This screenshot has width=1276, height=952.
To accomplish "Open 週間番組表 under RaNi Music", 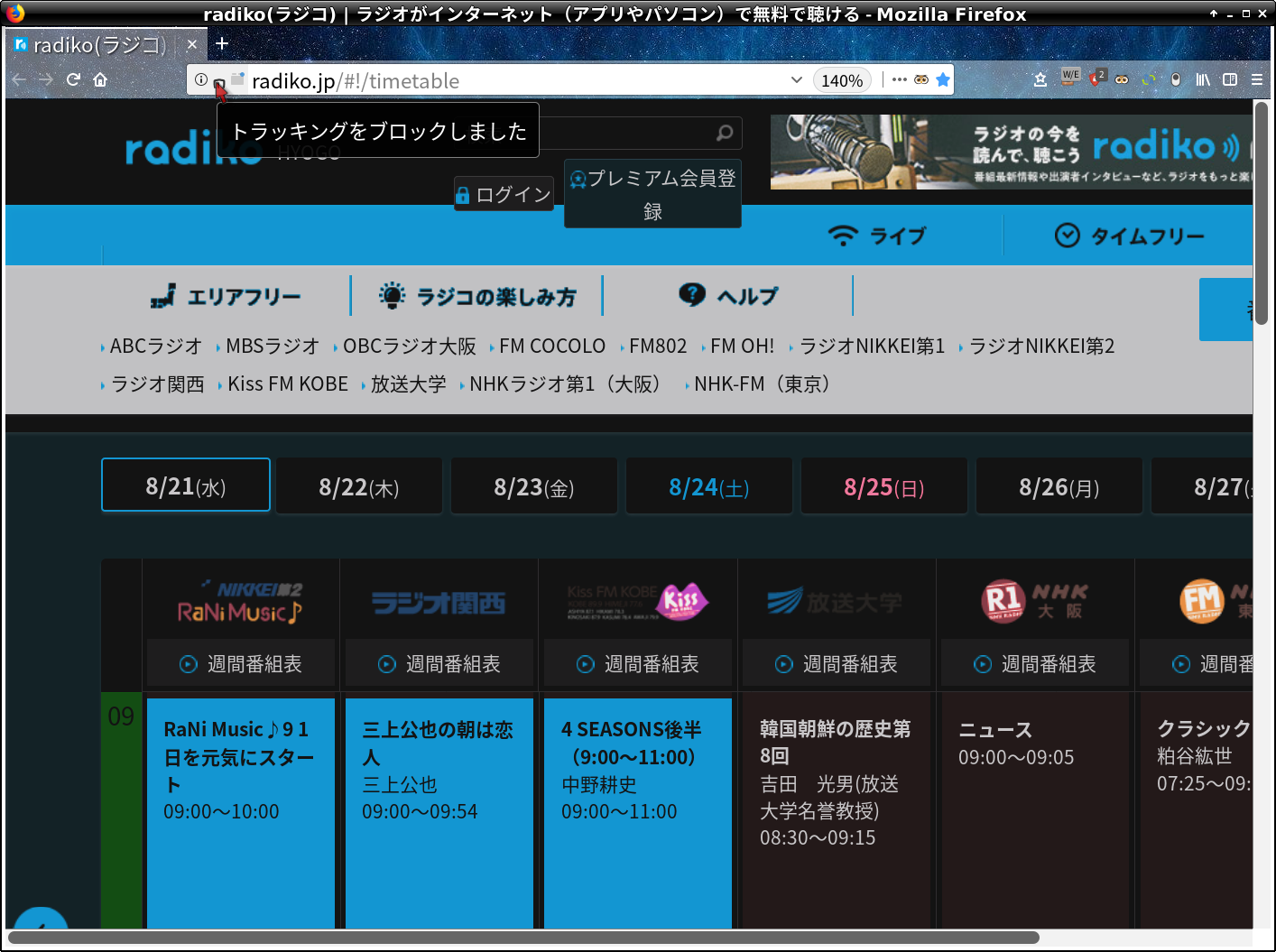I will point(241,664).
